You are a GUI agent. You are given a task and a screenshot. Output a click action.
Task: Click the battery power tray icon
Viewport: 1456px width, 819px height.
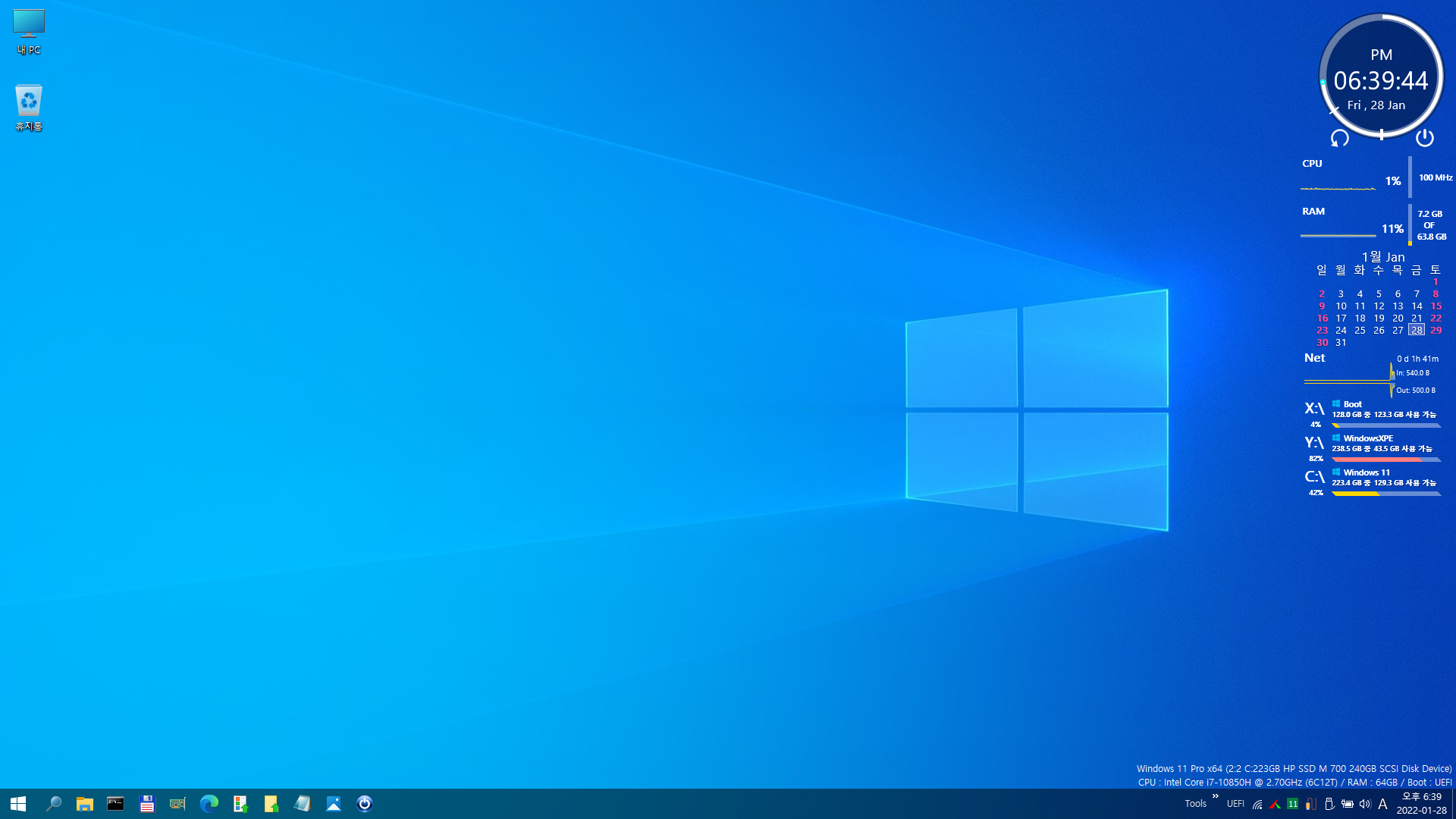tap(1348, 805)
